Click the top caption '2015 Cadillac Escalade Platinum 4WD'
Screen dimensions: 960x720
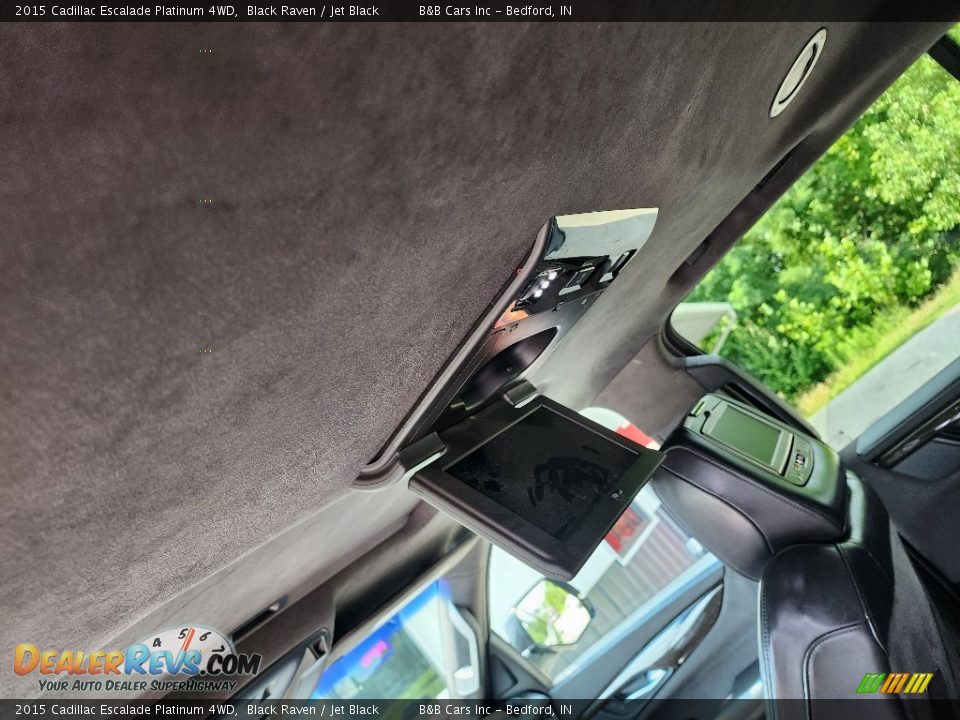125,11
